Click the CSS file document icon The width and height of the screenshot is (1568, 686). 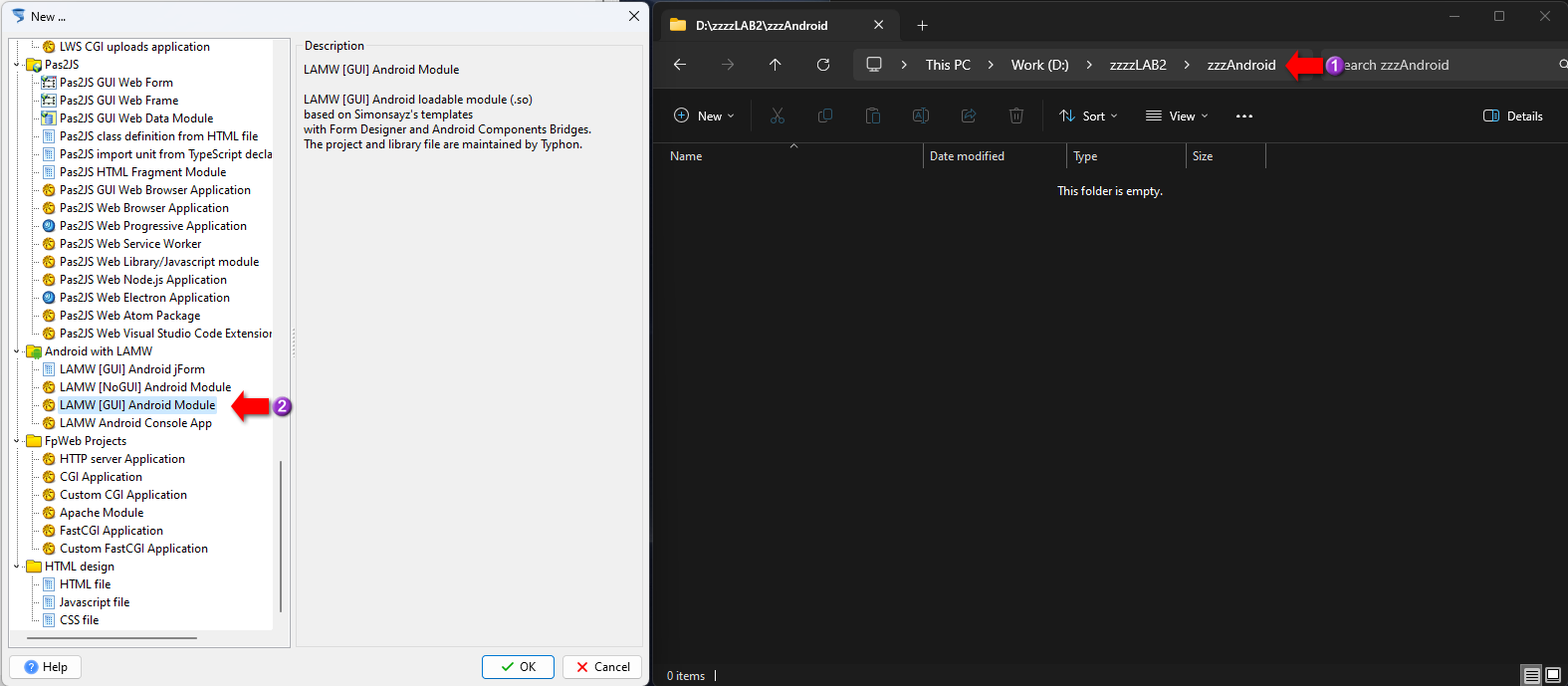point(49,620)
